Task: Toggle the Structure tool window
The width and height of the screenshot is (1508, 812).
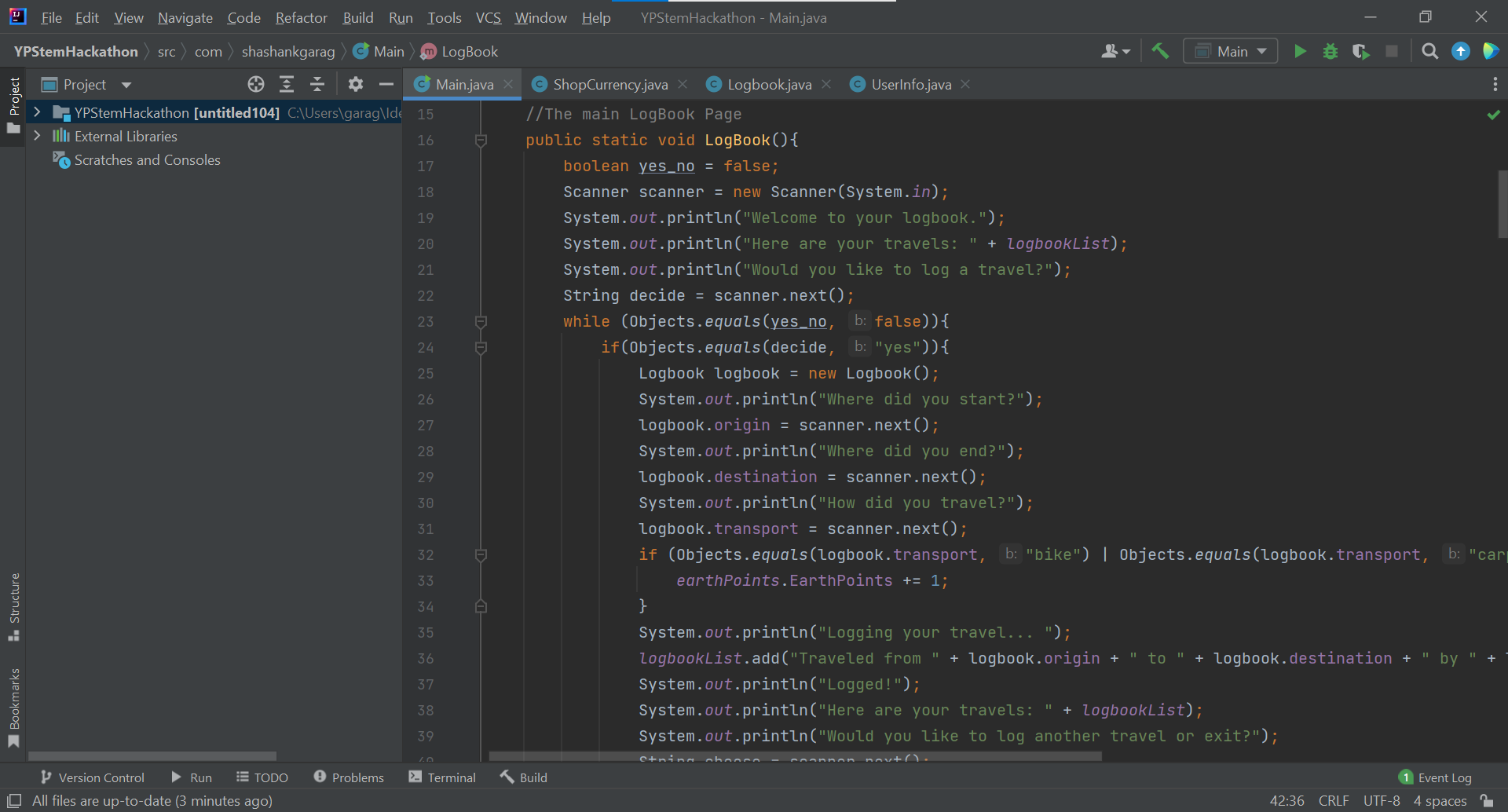Action: 13,606
